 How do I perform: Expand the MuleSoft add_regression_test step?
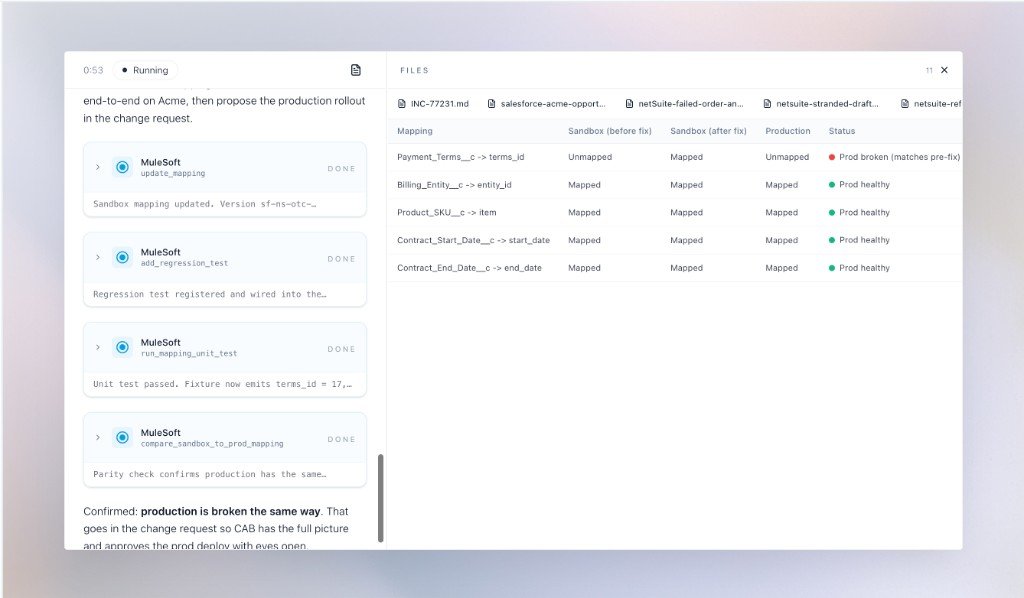pos(98,257)
